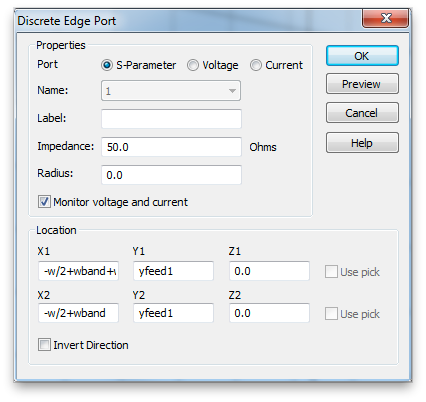
Task: Click the Impedance field showing 50.0
Action: pyautogui.click(x=171, y=147)
